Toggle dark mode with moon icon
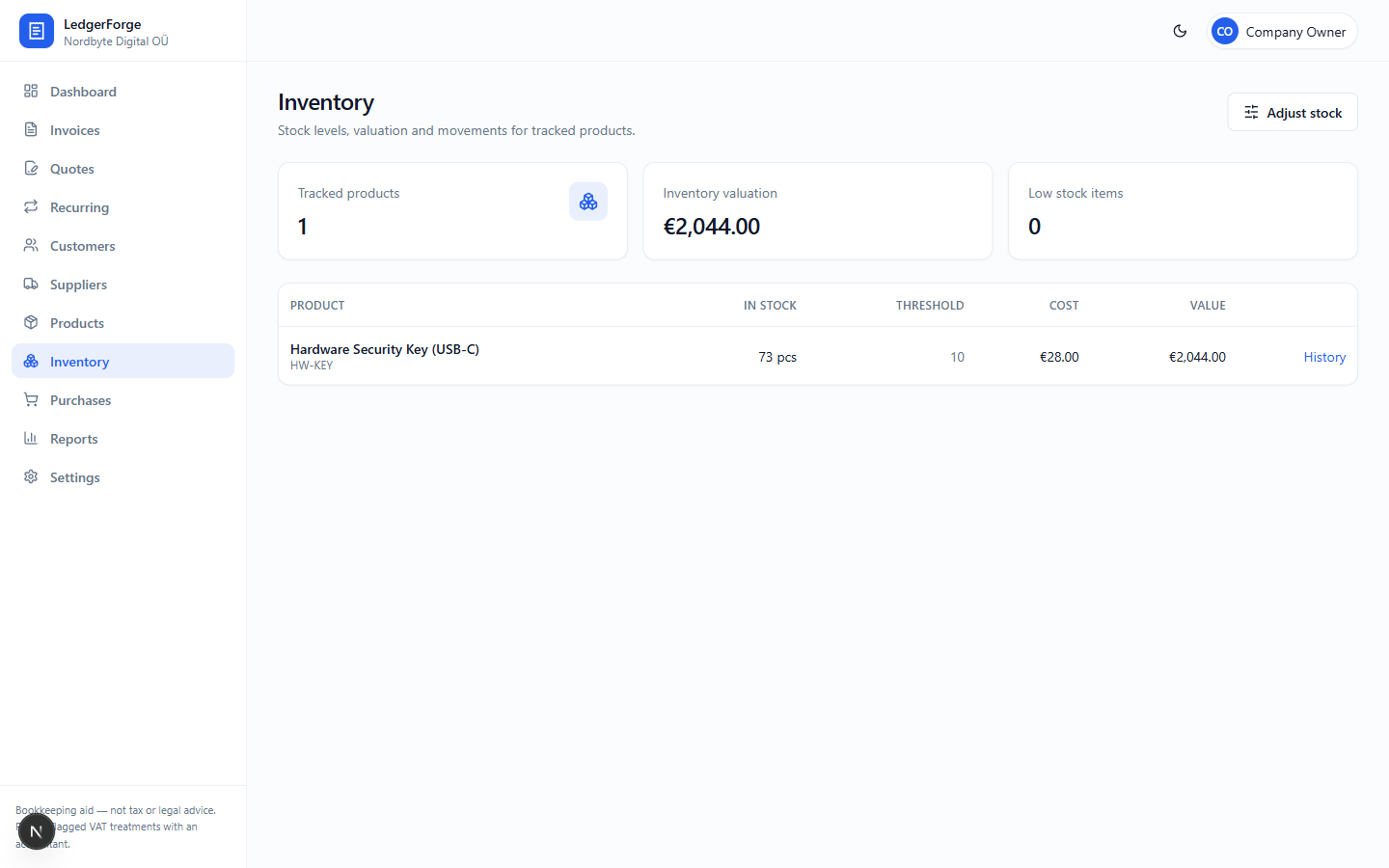This screenshot has width=1389, height=868. coord(1180,31)
